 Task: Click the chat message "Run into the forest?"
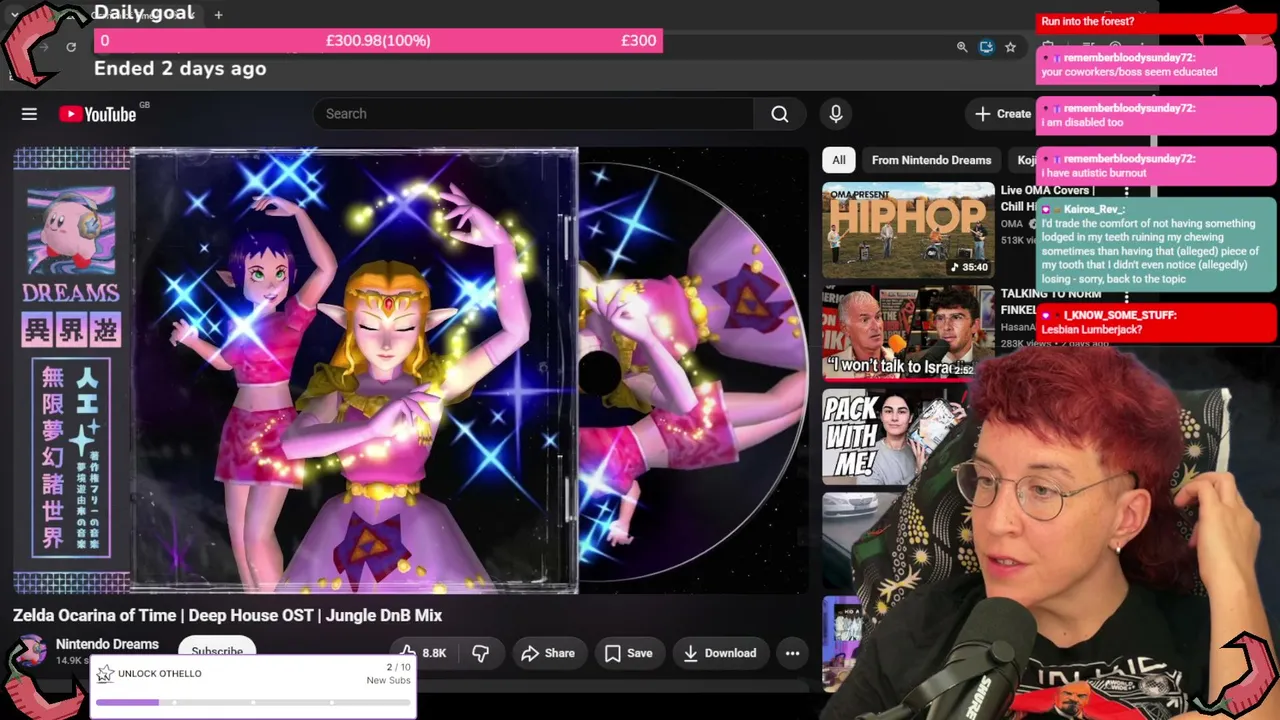point(1087,21)
